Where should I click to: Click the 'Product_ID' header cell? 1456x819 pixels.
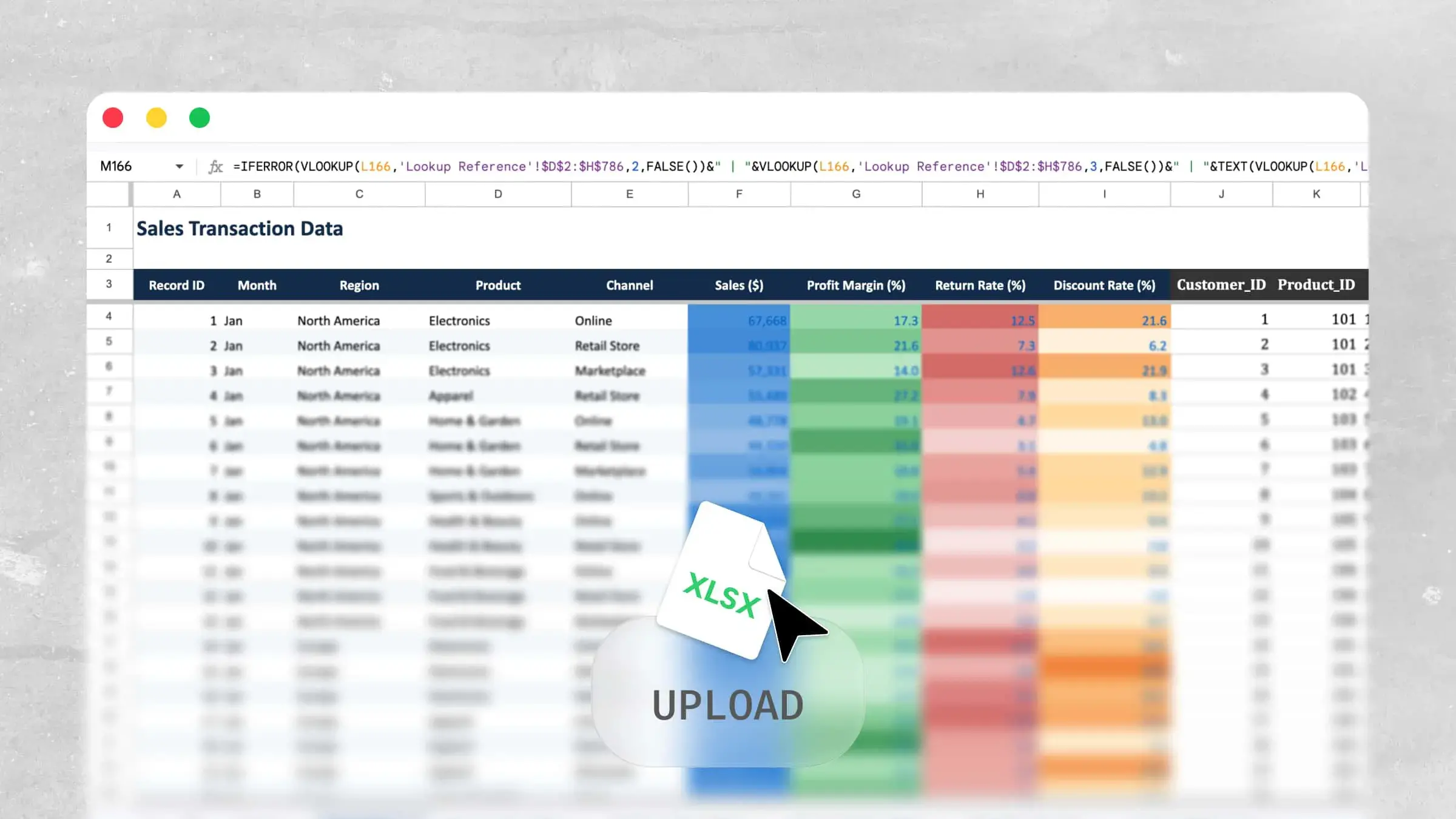coord(1316,285)
